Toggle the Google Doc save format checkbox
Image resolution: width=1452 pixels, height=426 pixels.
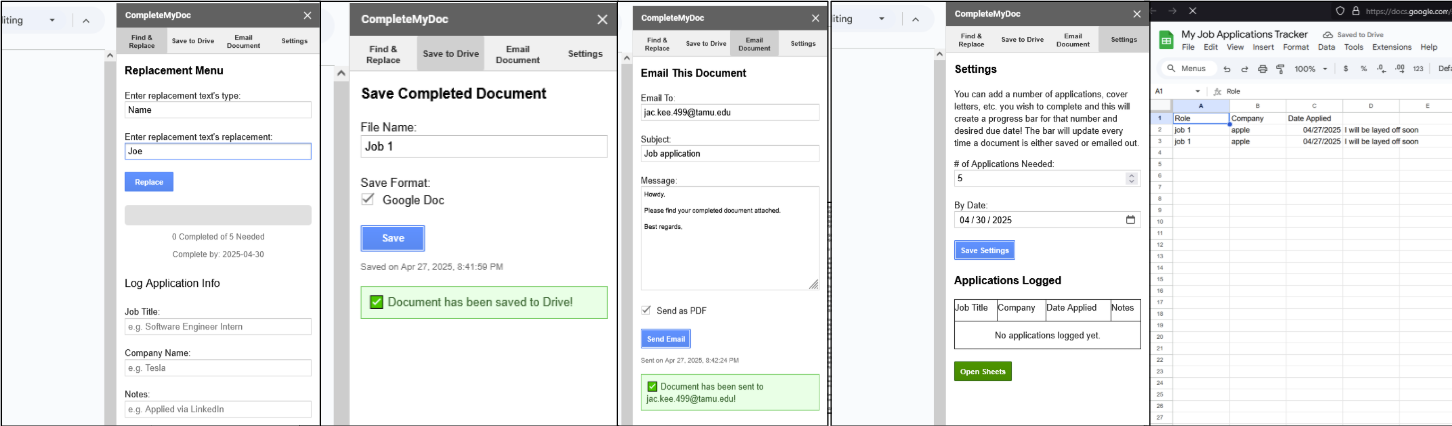[369, 200]
